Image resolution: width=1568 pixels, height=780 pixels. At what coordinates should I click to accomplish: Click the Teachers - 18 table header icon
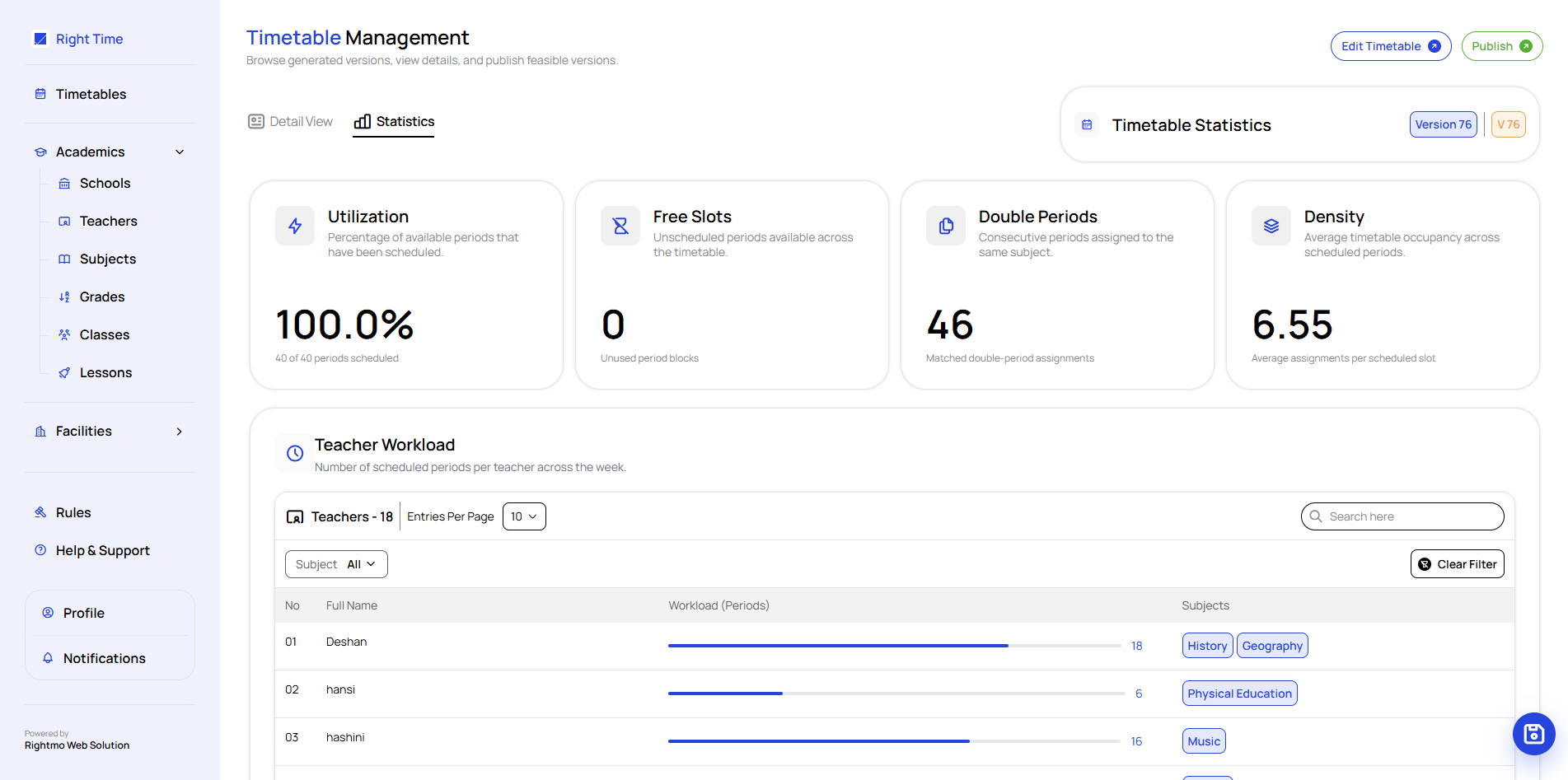coord(295,517)
